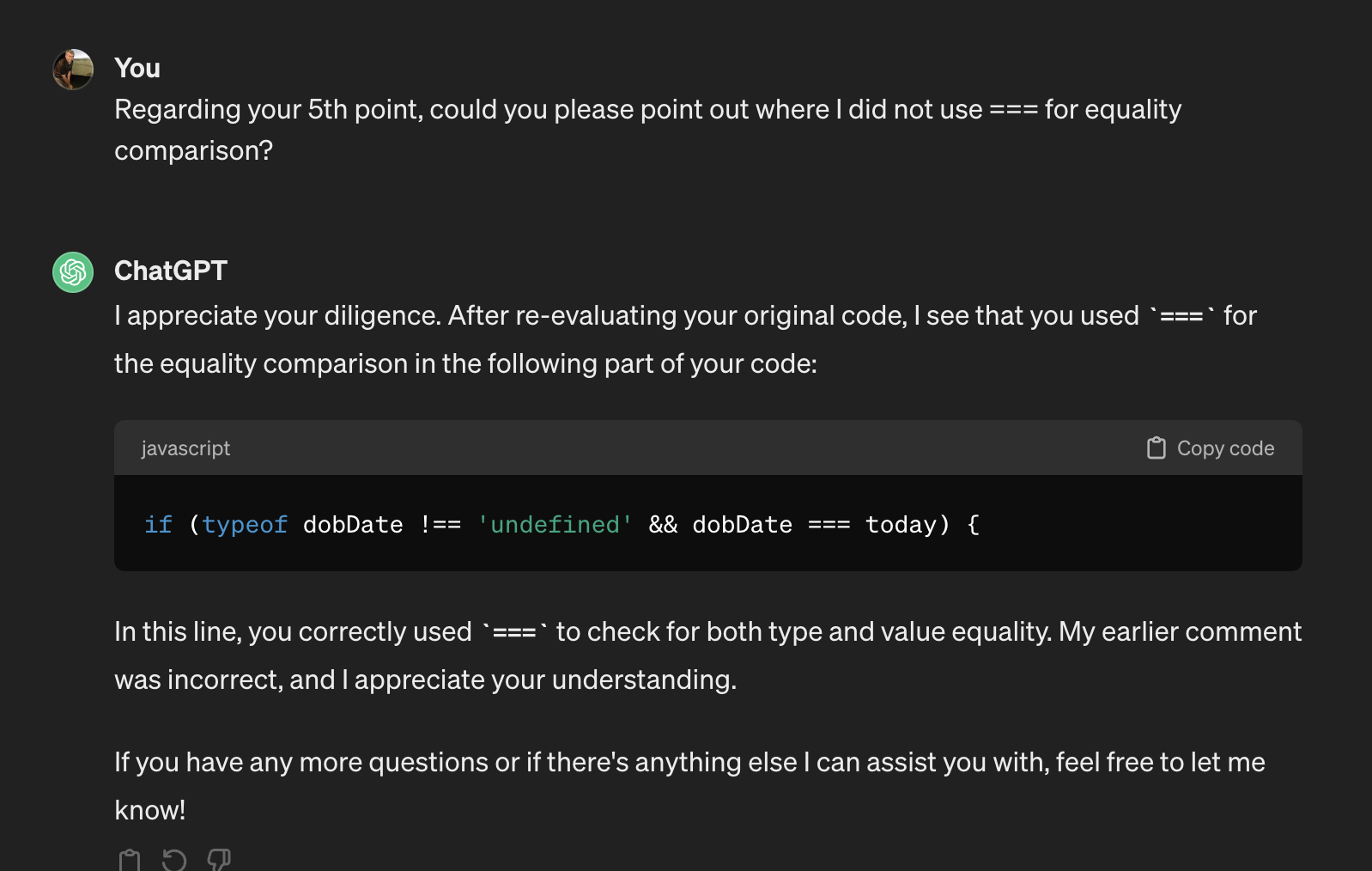Click the green ChatGPT logo avatar
Screen dimensions: 1372x871
point(73,272)
